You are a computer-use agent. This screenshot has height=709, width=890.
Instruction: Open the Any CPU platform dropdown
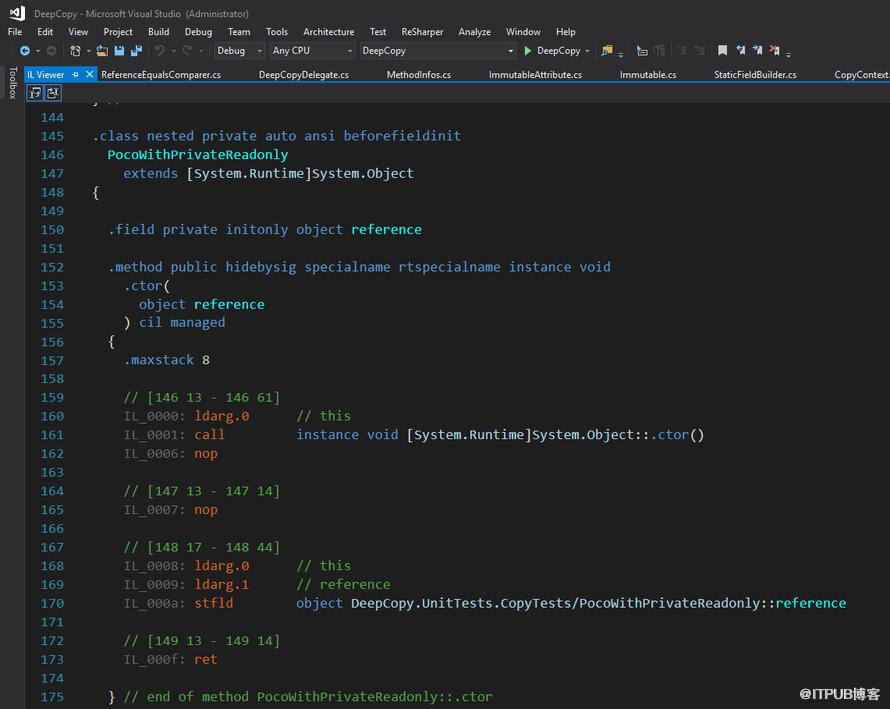312,51
